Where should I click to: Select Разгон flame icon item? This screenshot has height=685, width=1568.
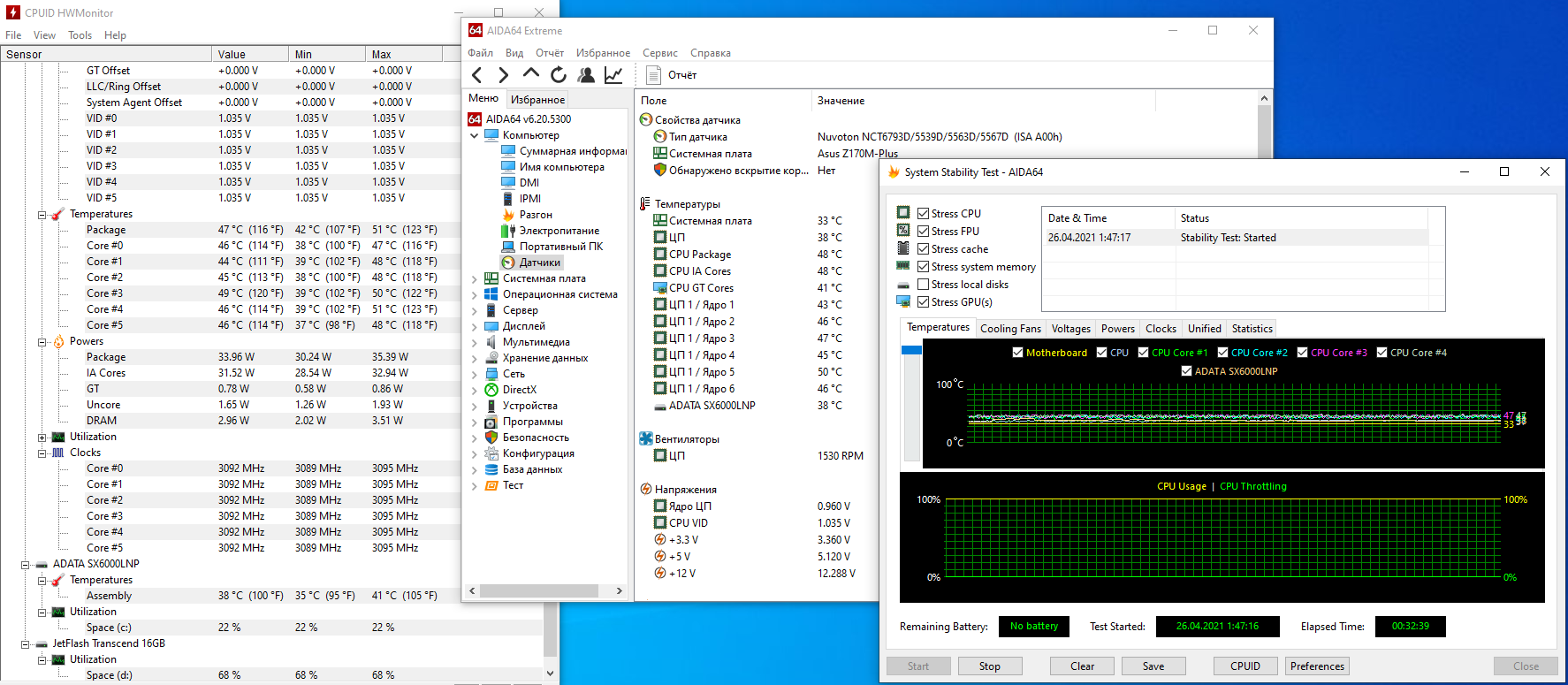click(508, 215)
